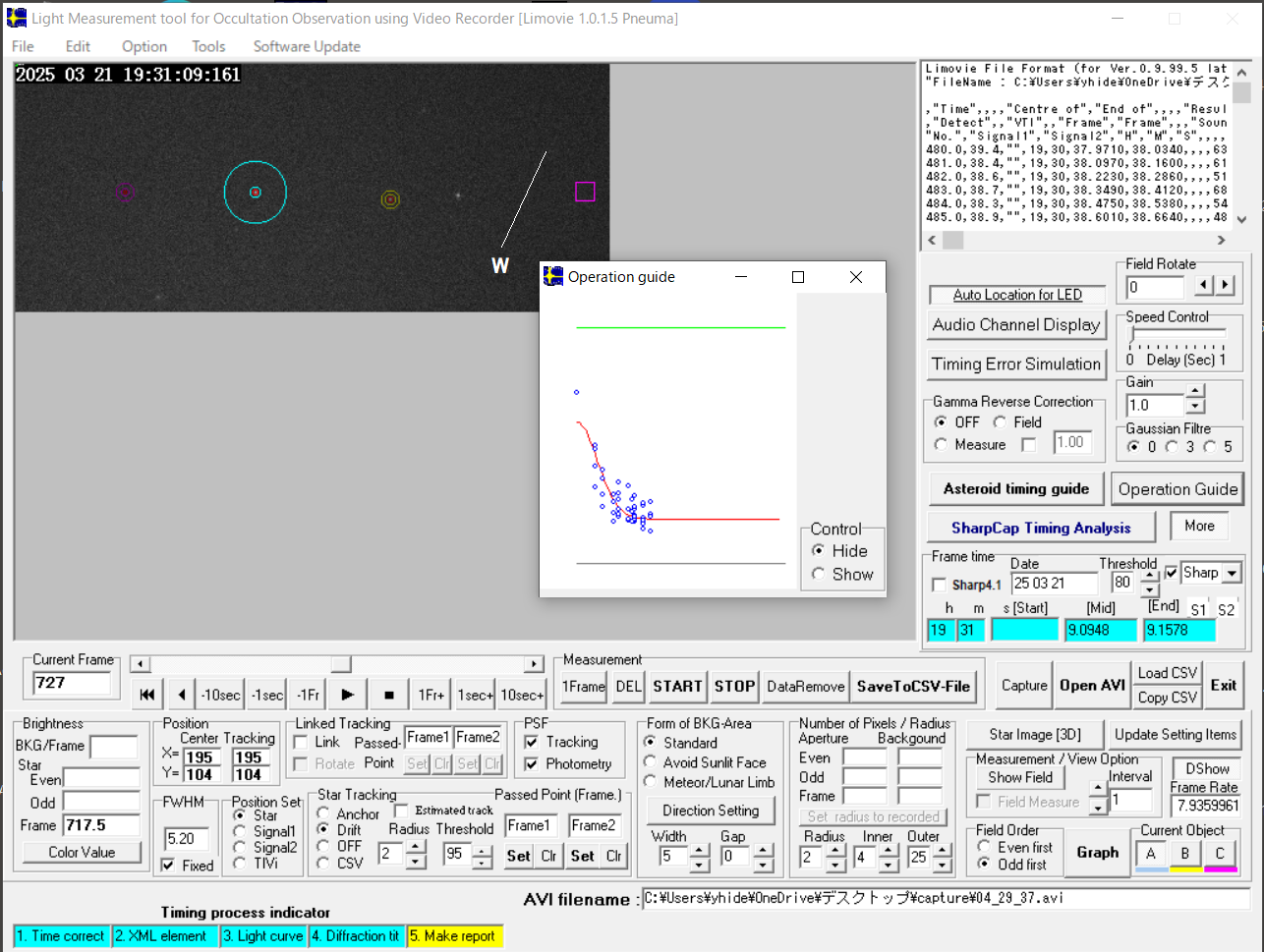Rotate field using the left arrow button

[x=1204, y=285]
